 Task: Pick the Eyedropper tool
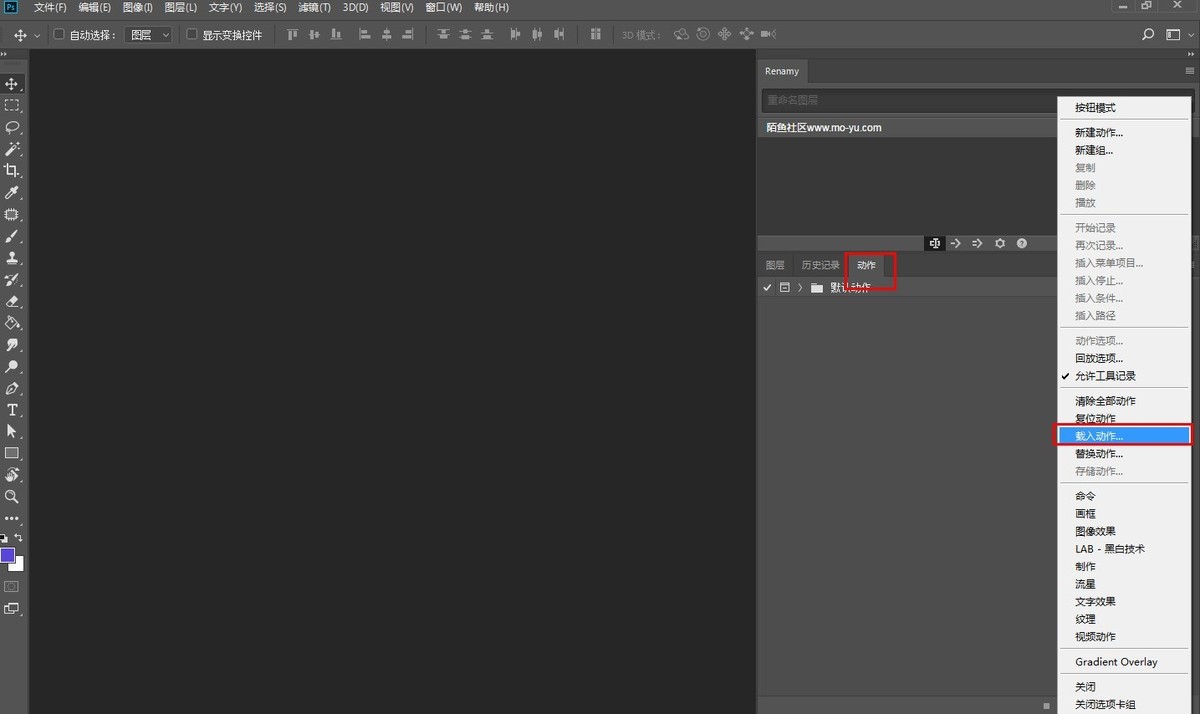(x=12, y=193)
